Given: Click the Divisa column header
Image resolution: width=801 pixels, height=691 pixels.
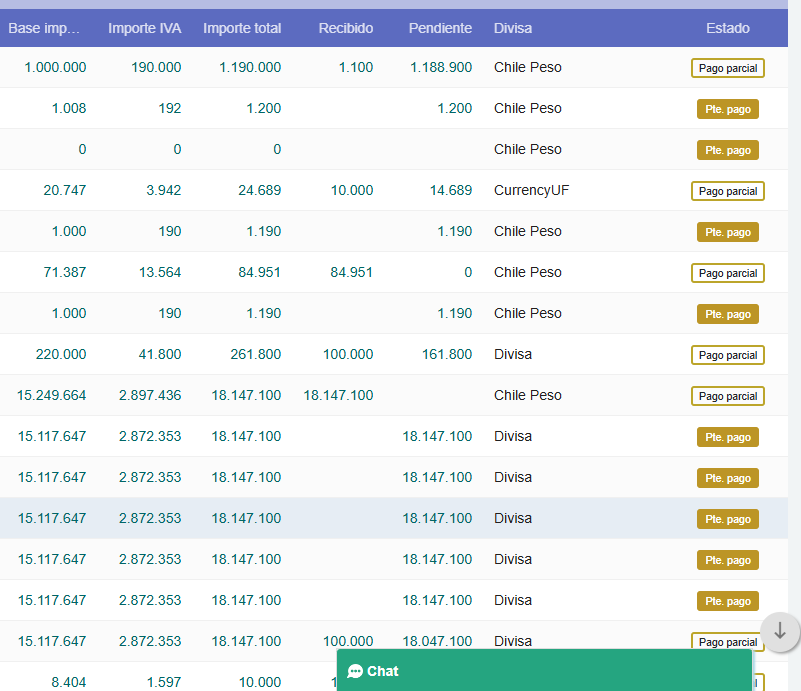Looking at the screenshot, I should [x=513, y=28].
